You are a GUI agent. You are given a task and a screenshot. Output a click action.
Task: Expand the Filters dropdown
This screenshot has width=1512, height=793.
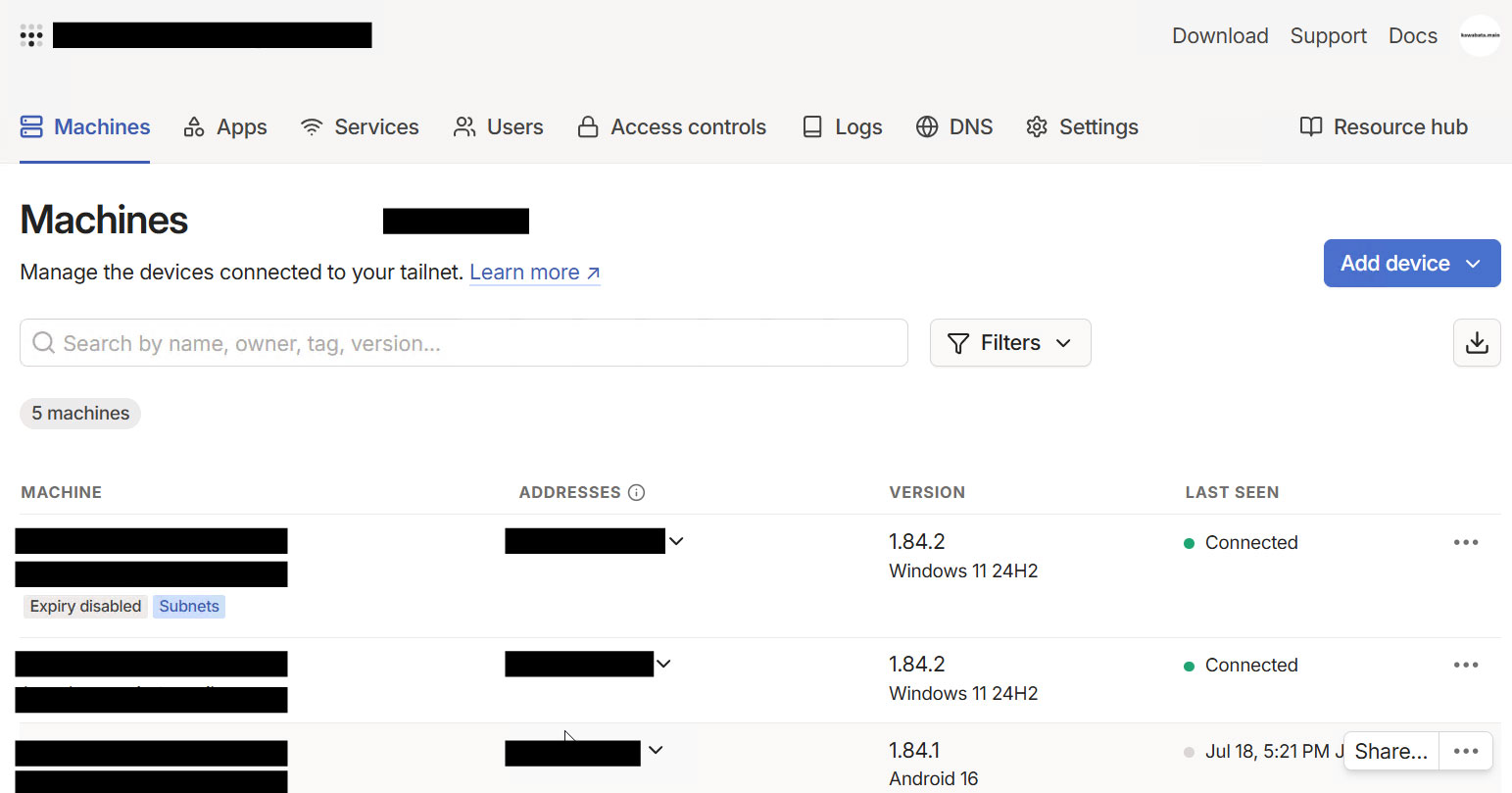coord(1009,343)
